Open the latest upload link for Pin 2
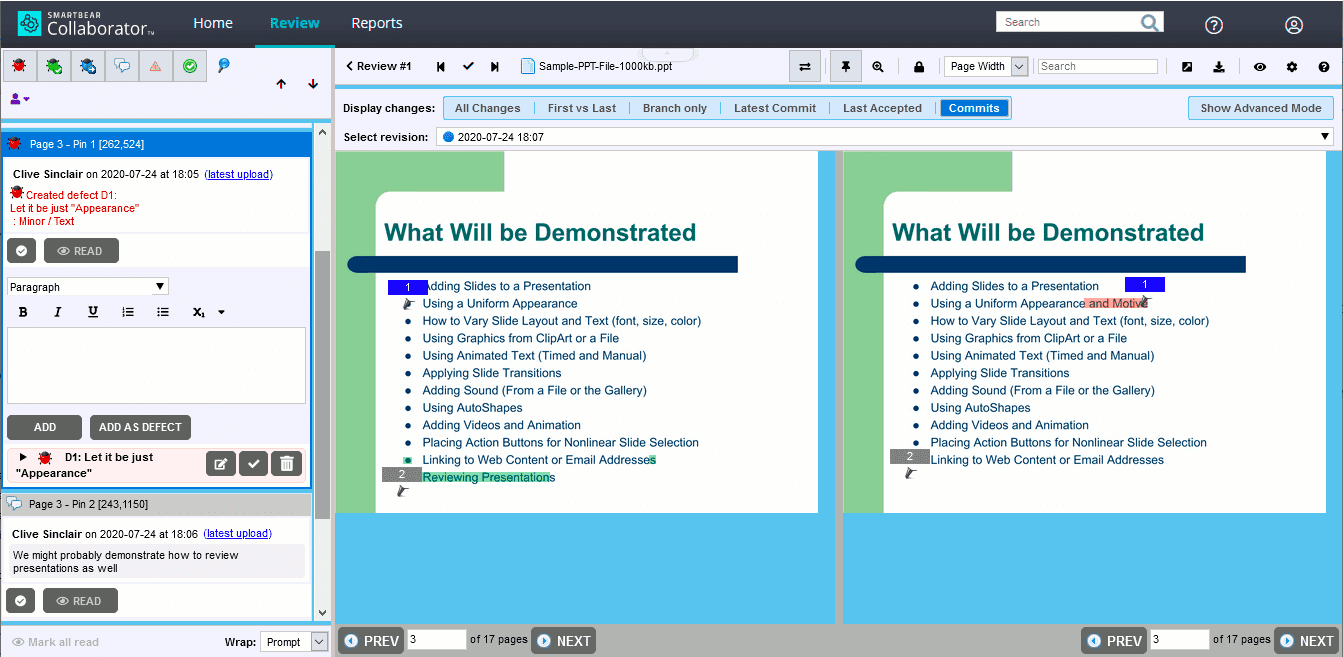This screenshot has height=657, width=1343. (x=237, y=533)
